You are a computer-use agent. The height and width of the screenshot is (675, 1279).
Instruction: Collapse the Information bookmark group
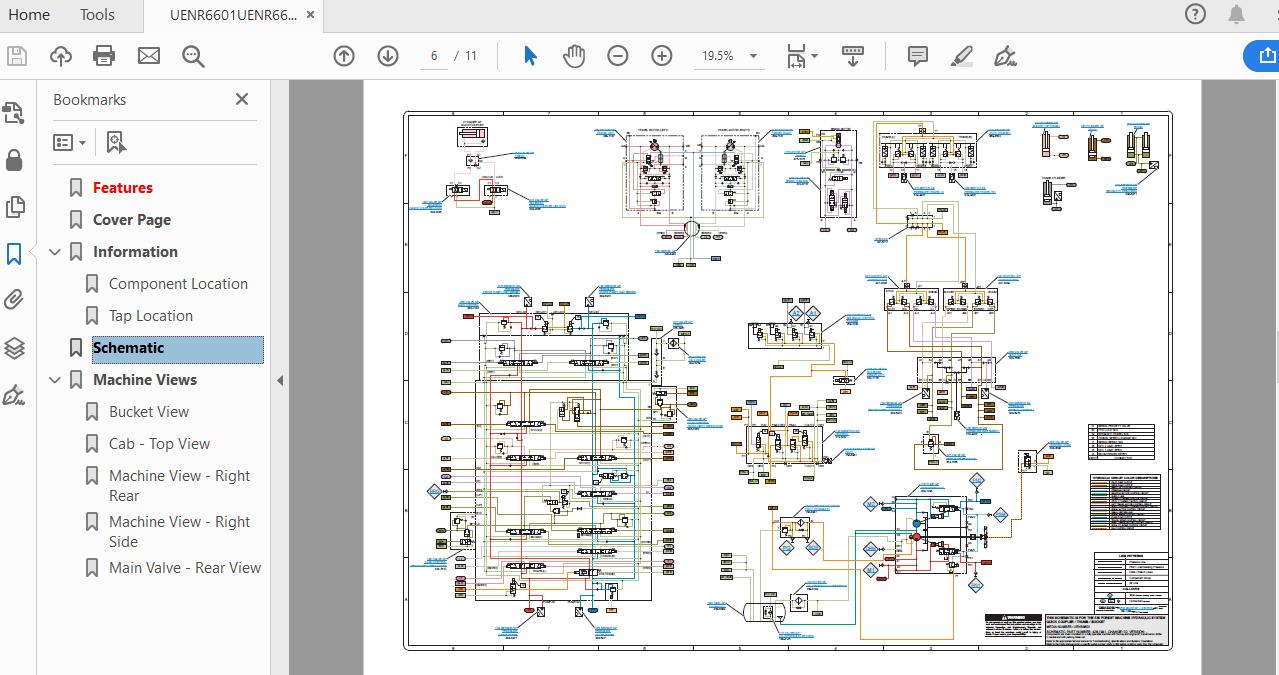(55, 252)
